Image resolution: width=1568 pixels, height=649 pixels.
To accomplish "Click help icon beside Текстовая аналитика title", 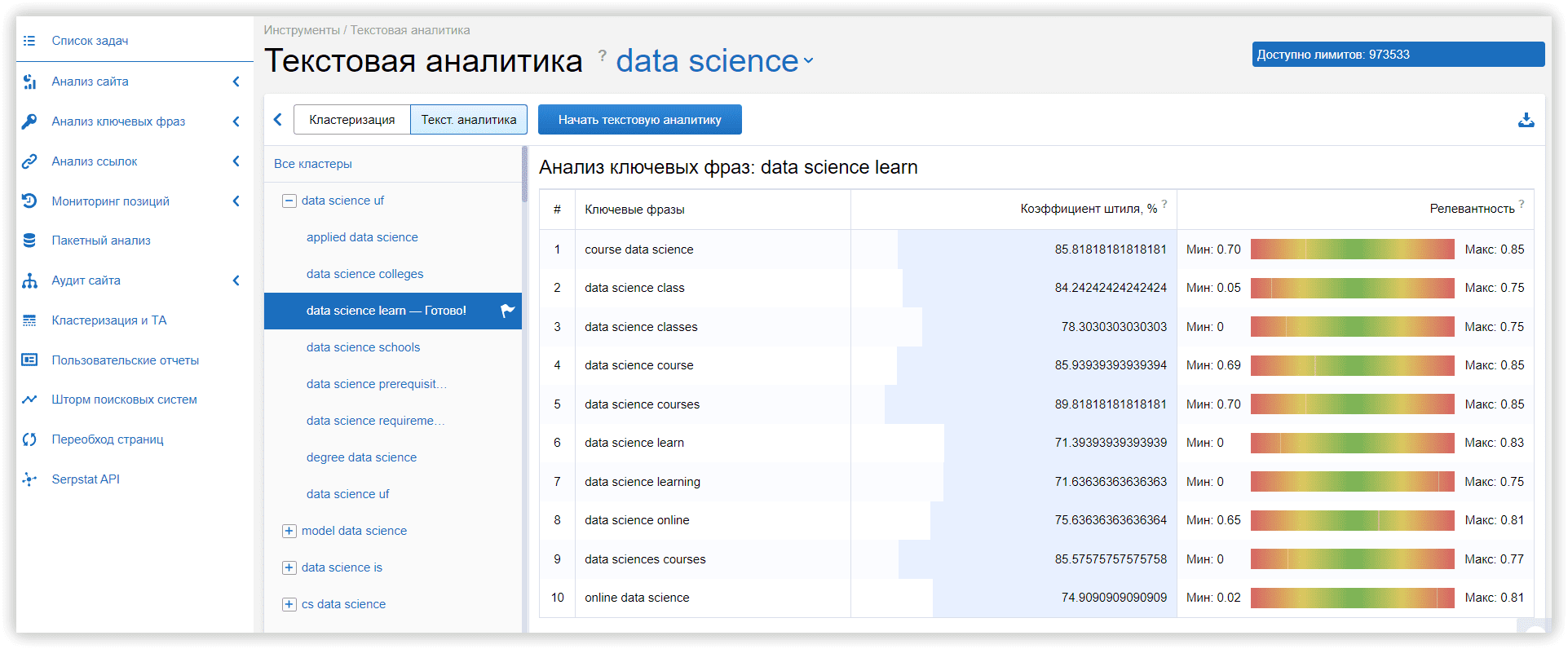I will pyautogui.click(x=602, y=55).
